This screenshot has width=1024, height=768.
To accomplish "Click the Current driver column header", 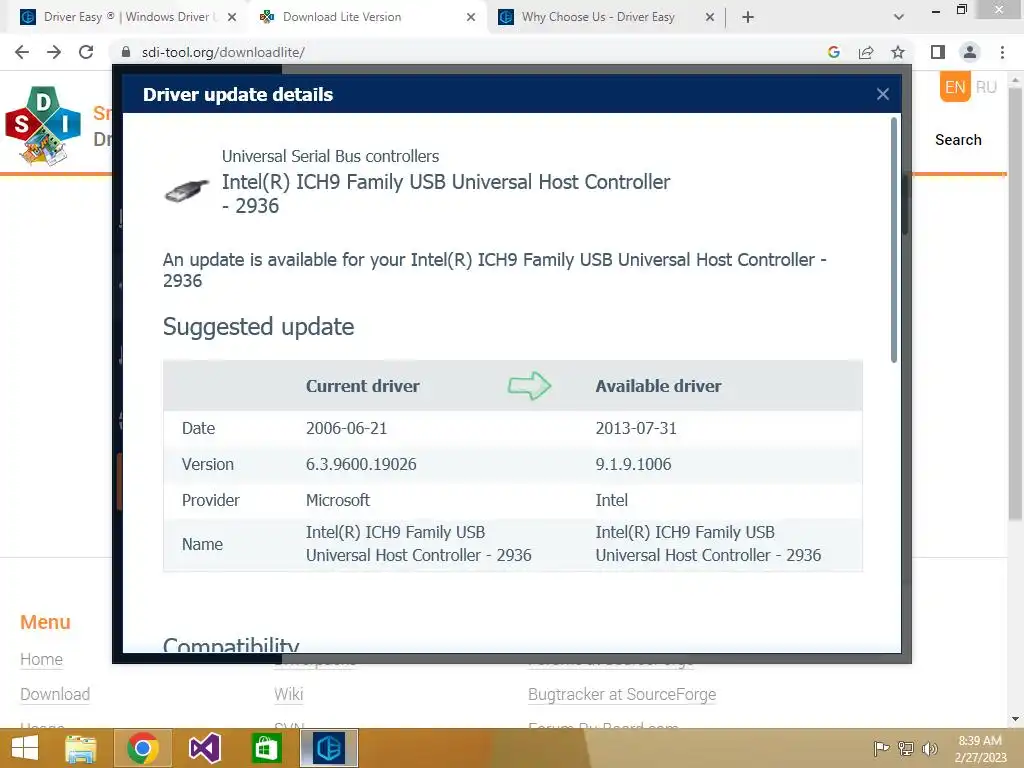I will (362, 386).
